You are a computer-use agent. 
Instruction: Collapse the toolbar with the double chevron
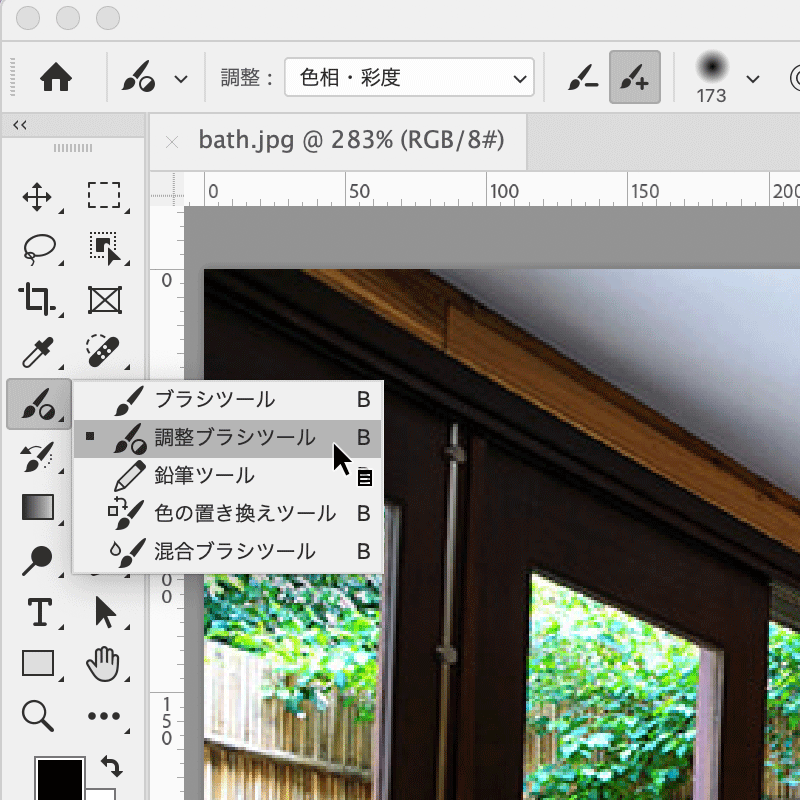point(20,125)
